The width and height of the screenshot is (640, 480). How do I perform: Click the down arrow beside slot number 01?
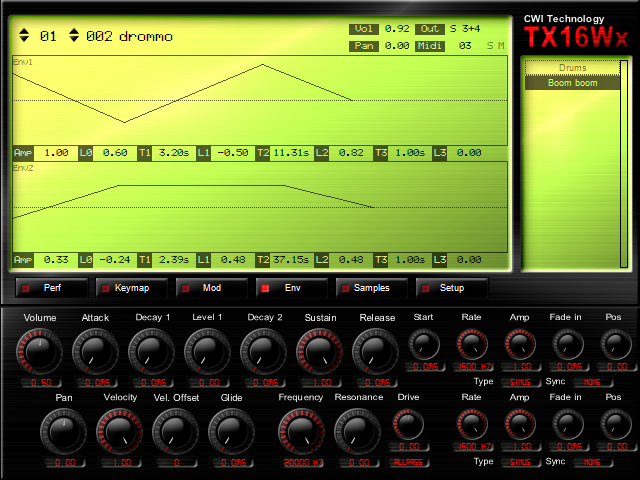click(x=24, y=39)
